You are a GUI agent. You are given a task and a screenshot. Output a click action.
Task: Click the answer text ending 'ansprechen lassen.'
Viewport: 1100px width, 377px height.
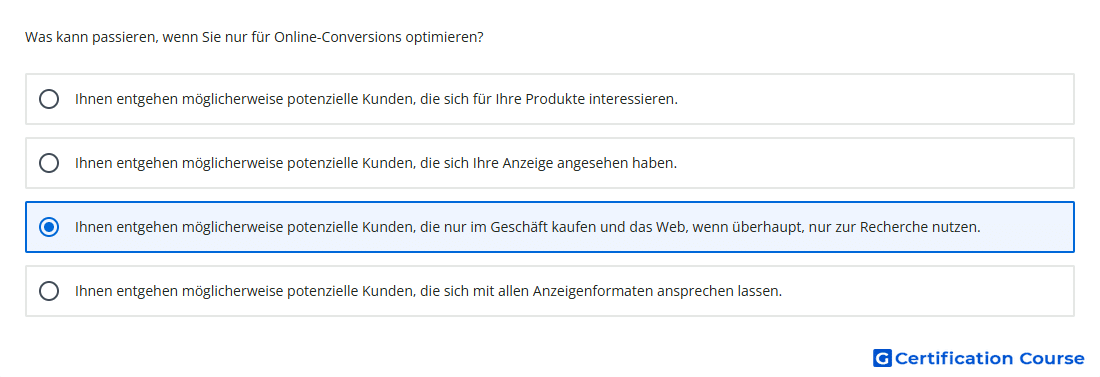pyautogui.click(x=429, y=291)
